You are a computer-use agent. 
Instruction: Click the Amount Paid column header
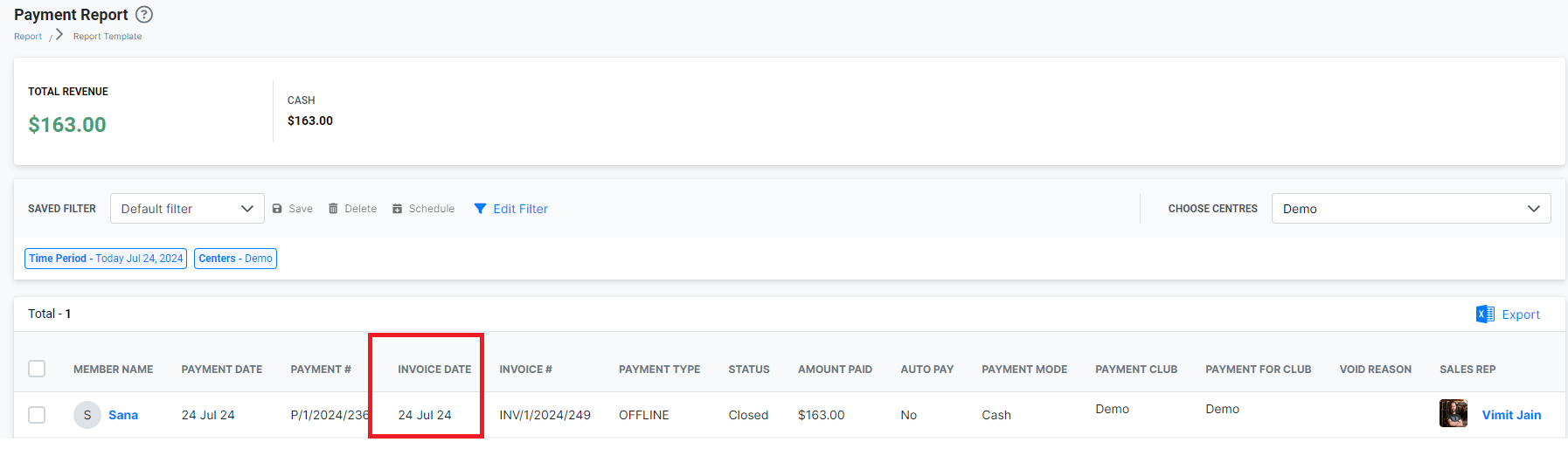835,370
